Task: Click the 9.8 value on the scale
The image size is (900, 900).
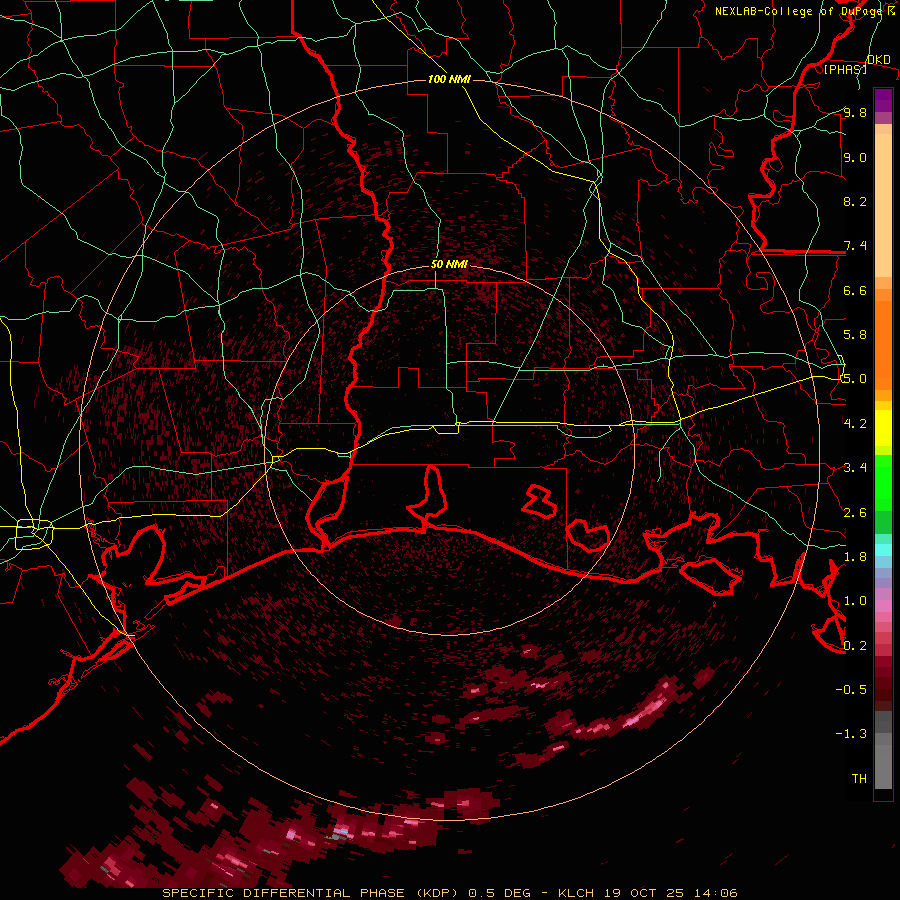Action: click(x=855, y=112)
